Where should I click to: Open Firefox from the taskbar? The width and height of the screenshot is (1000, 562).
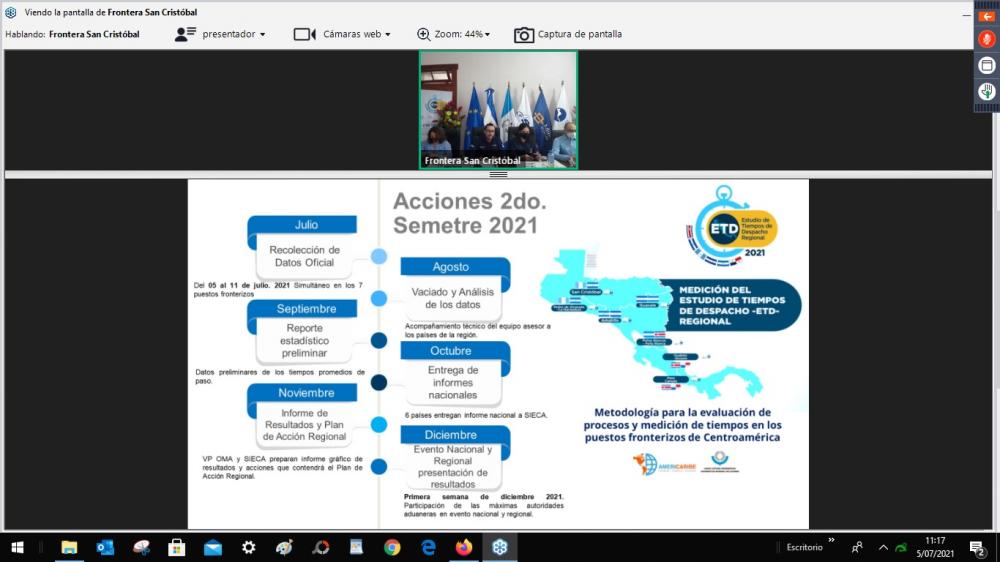coord(463,547)
